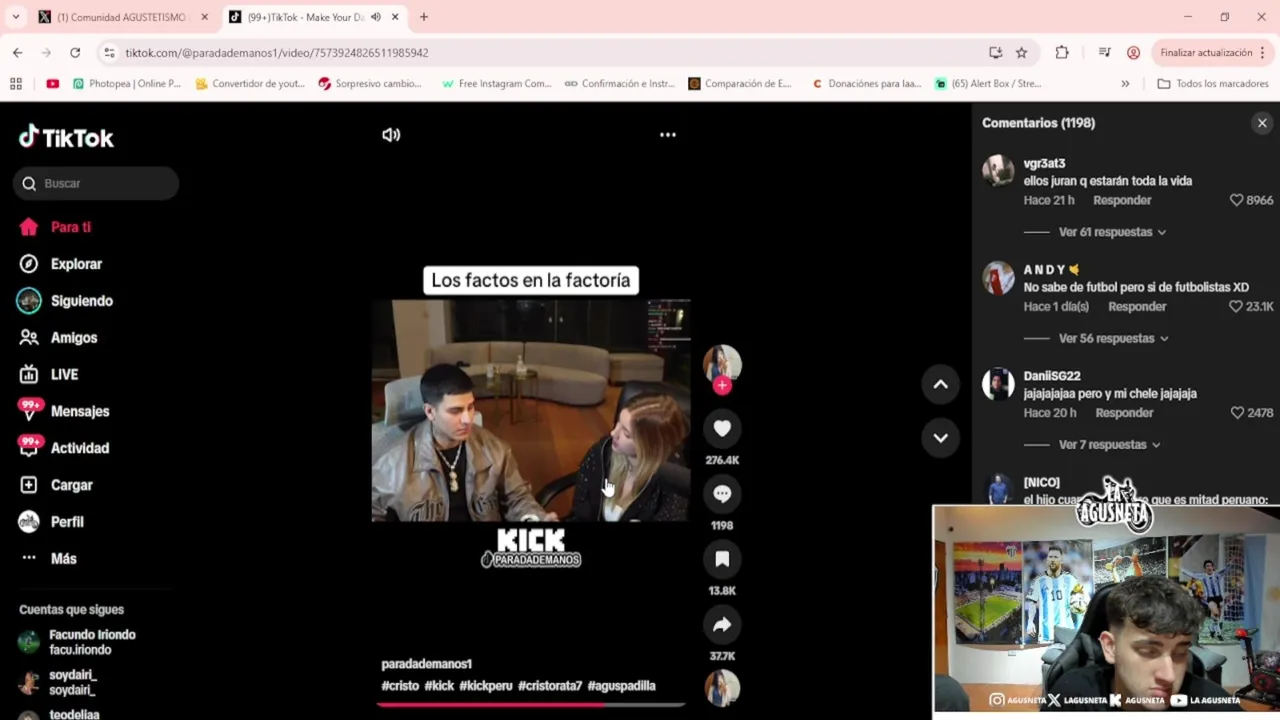Go back with browser back arrow

[18, 53]
